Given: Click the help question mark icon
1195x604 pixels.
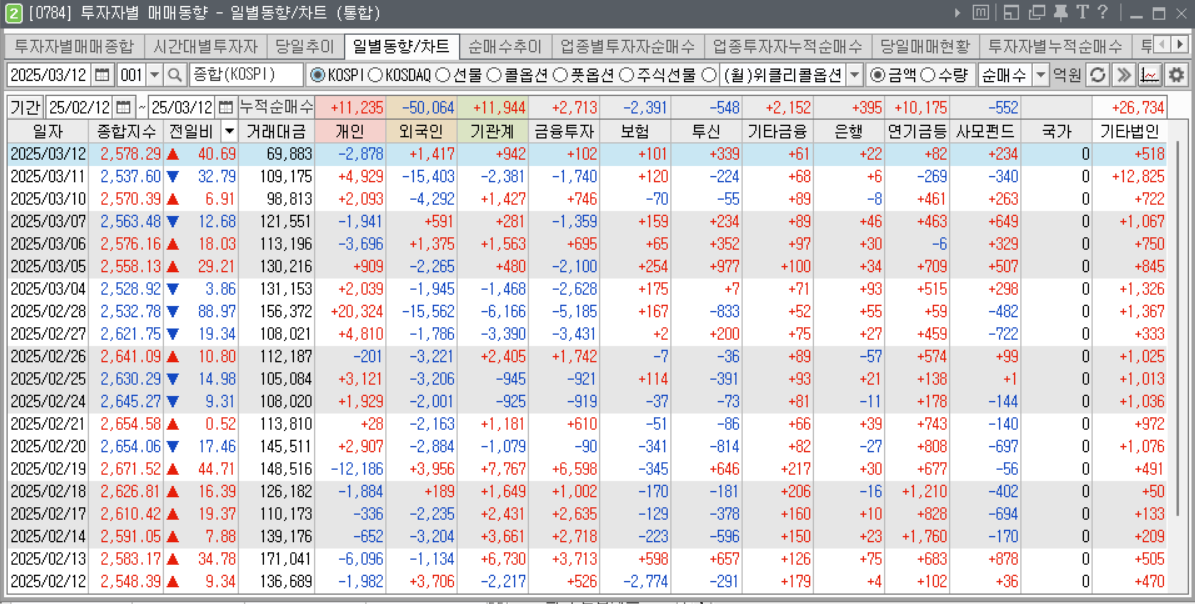Looking at the screenshot, I should coord(1102,13).
